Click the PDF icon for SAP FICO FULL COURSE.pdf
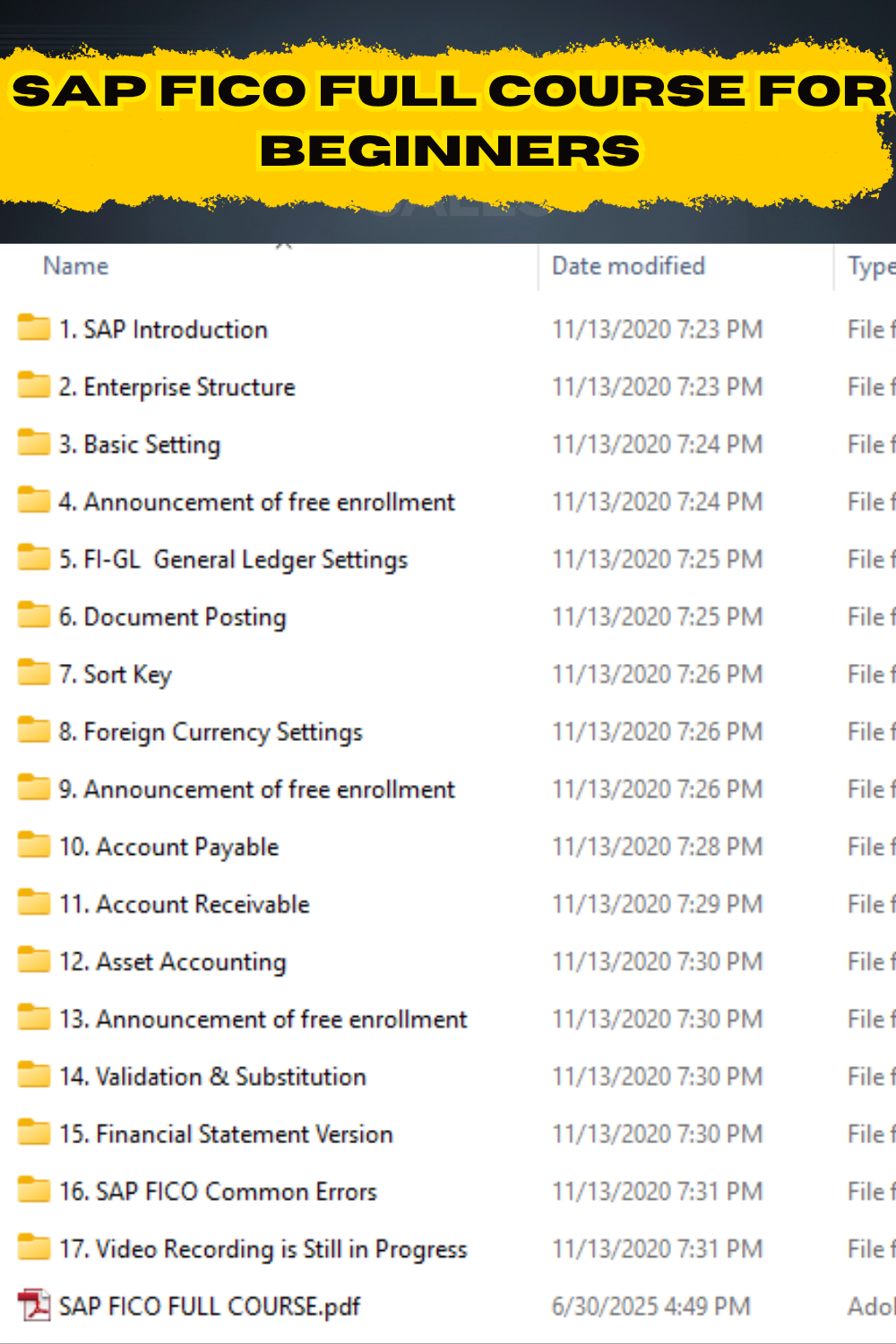This screenshot has height=1344, width=896. (x=34, y=1305)
